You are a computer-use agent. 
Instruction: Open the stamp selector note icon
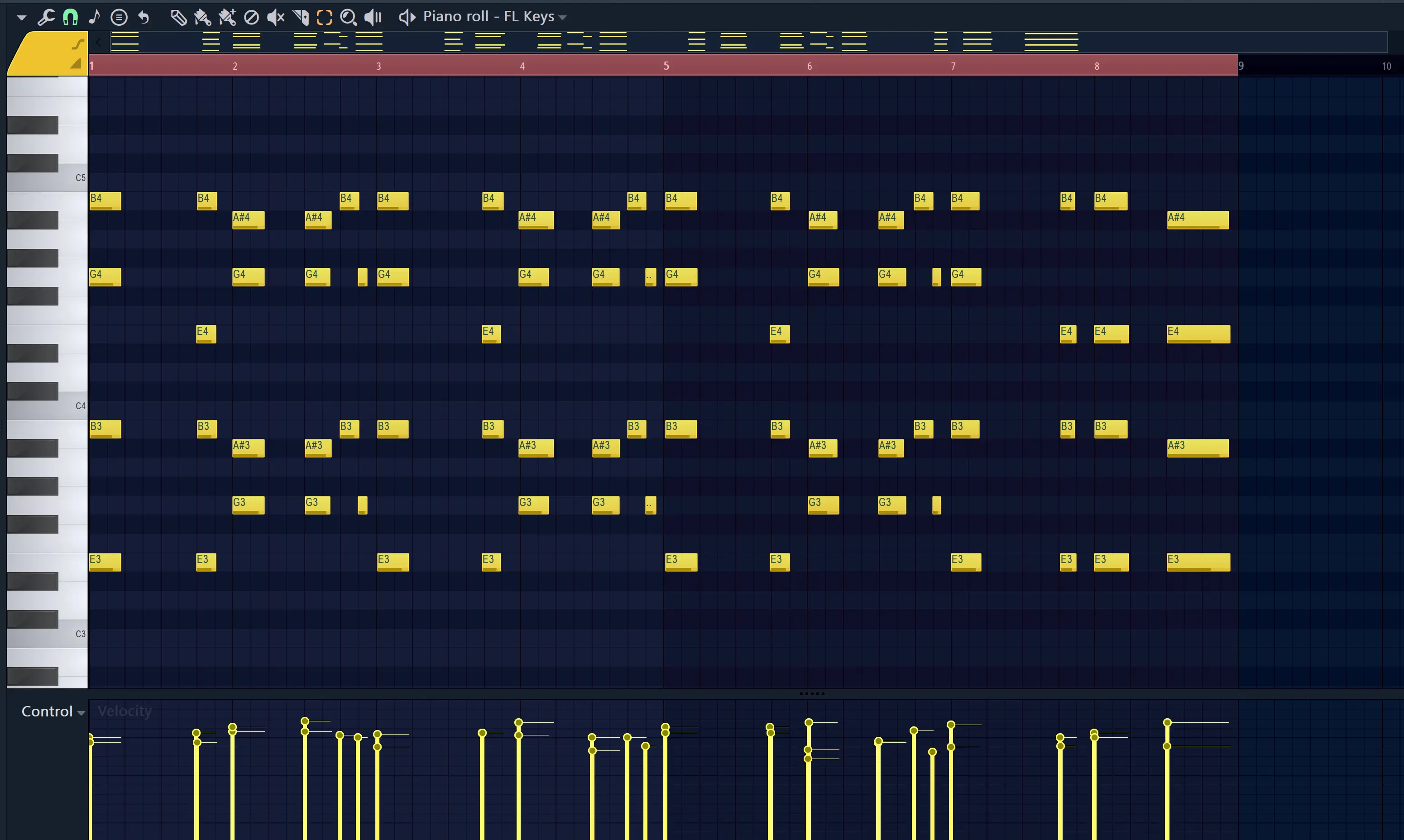click(95, 17)
